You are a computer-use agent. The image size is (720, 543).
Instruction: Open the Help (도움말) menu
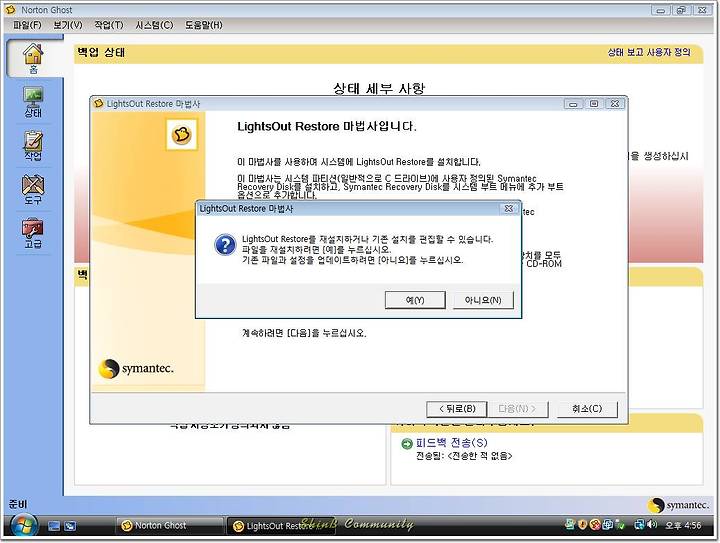[x=203, y=25]
